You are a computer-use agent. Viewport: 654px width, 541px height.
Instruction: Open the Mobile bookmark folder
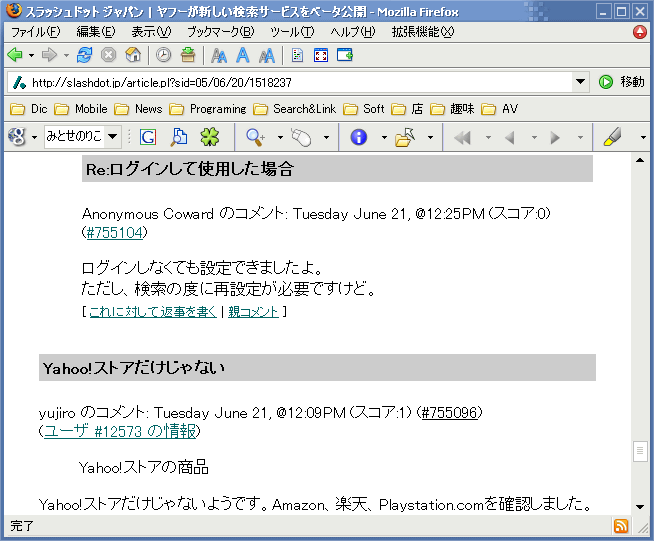coord(81,109)
